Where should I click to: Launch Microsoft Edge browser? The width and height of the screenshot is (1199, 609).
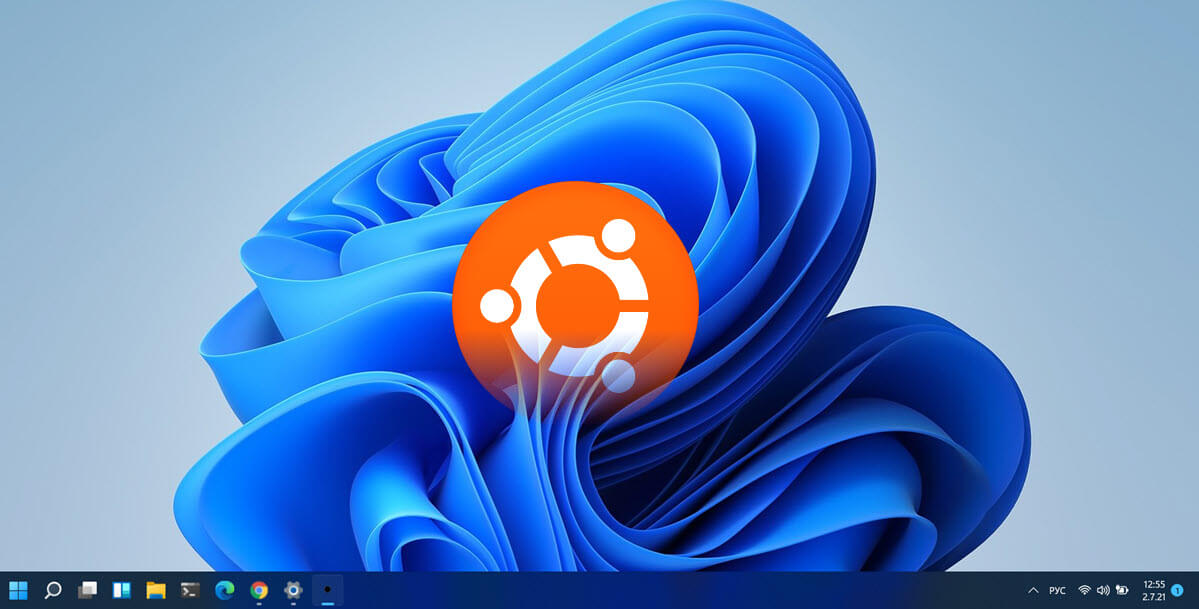click(224, 590)
